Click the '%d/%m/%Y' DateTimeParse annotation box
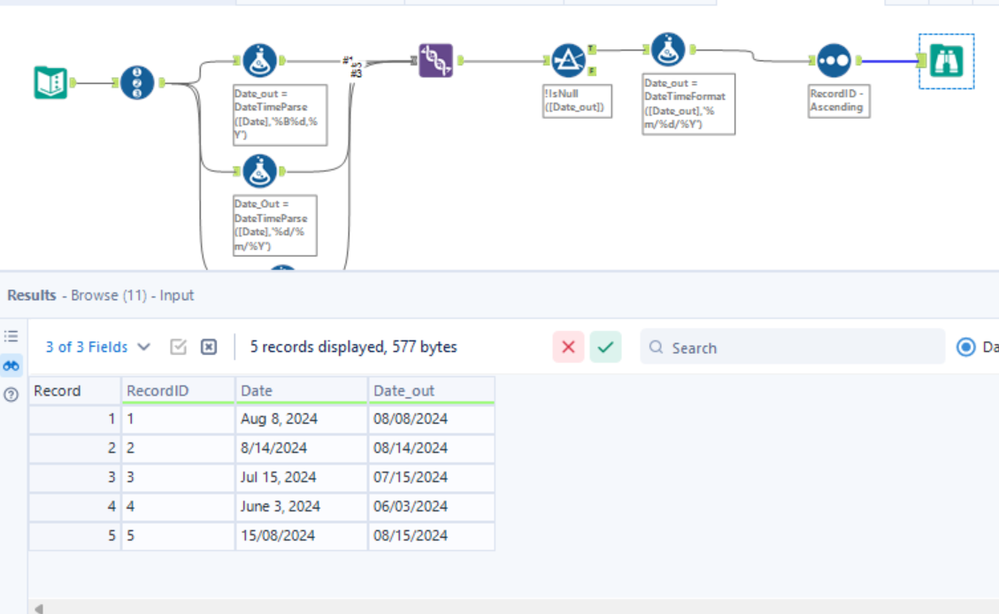The width and height of the screenshot is (999, 614). click(x=275, y=225)
